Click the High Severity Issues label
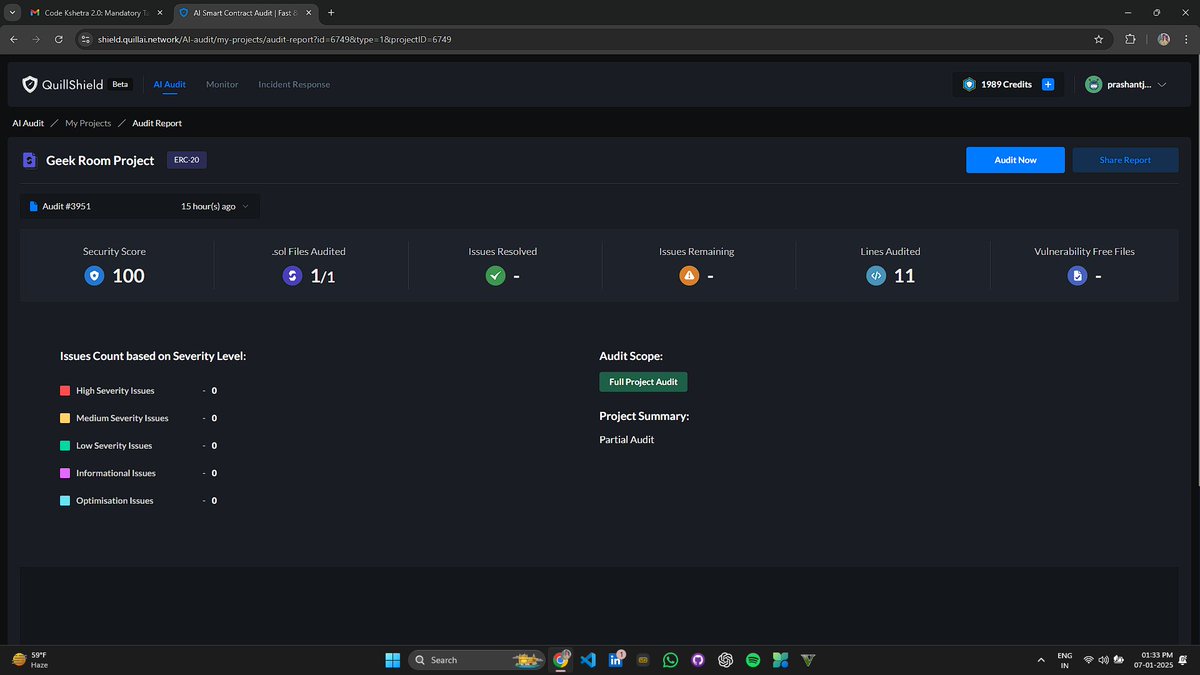The height and width of the screenshot is (675, 1200). pos(115,391)
